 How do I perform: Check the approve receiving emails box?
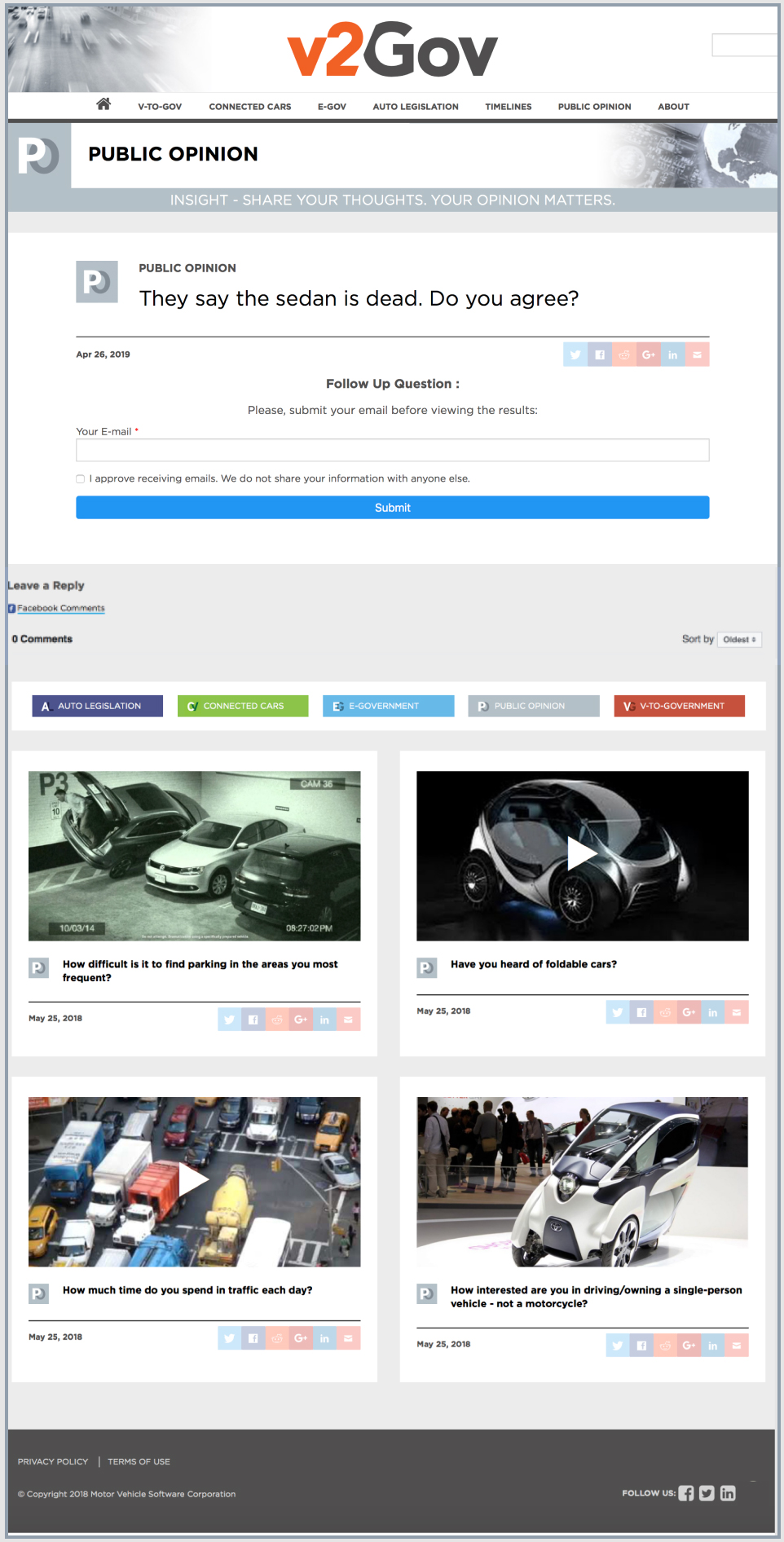(81, 479)
